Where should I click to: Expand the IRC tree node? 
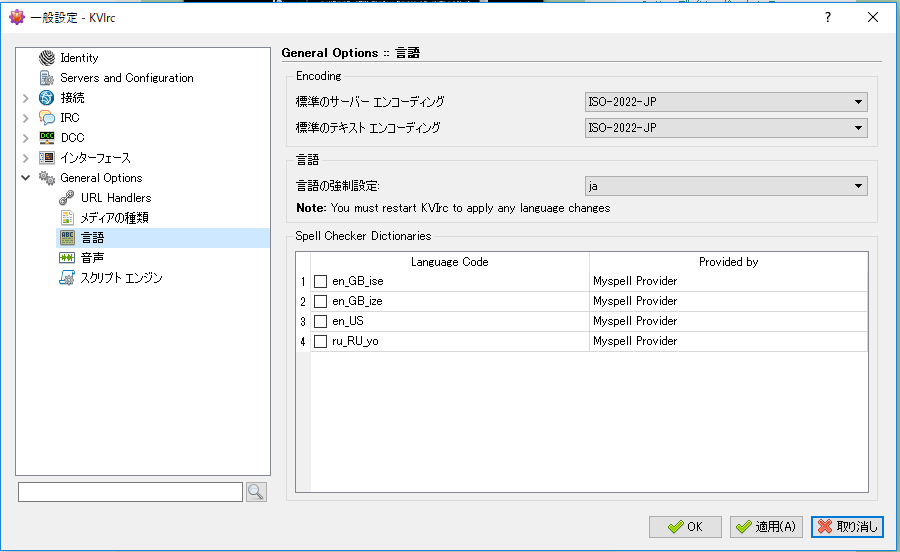26,118
